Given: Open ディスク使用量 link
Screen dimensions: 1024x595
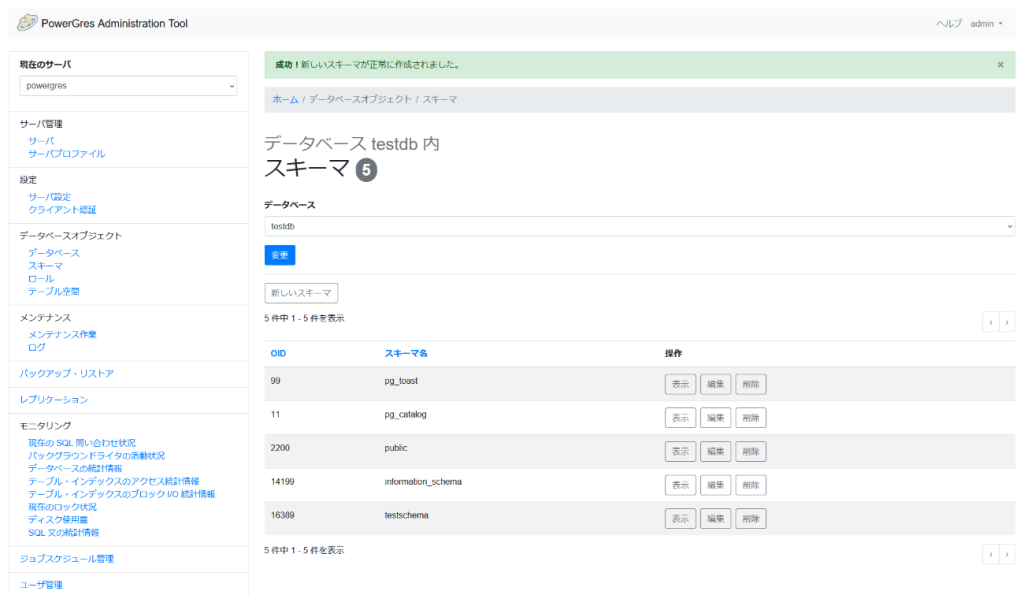Looking at the screenshot, I should 58,520.
